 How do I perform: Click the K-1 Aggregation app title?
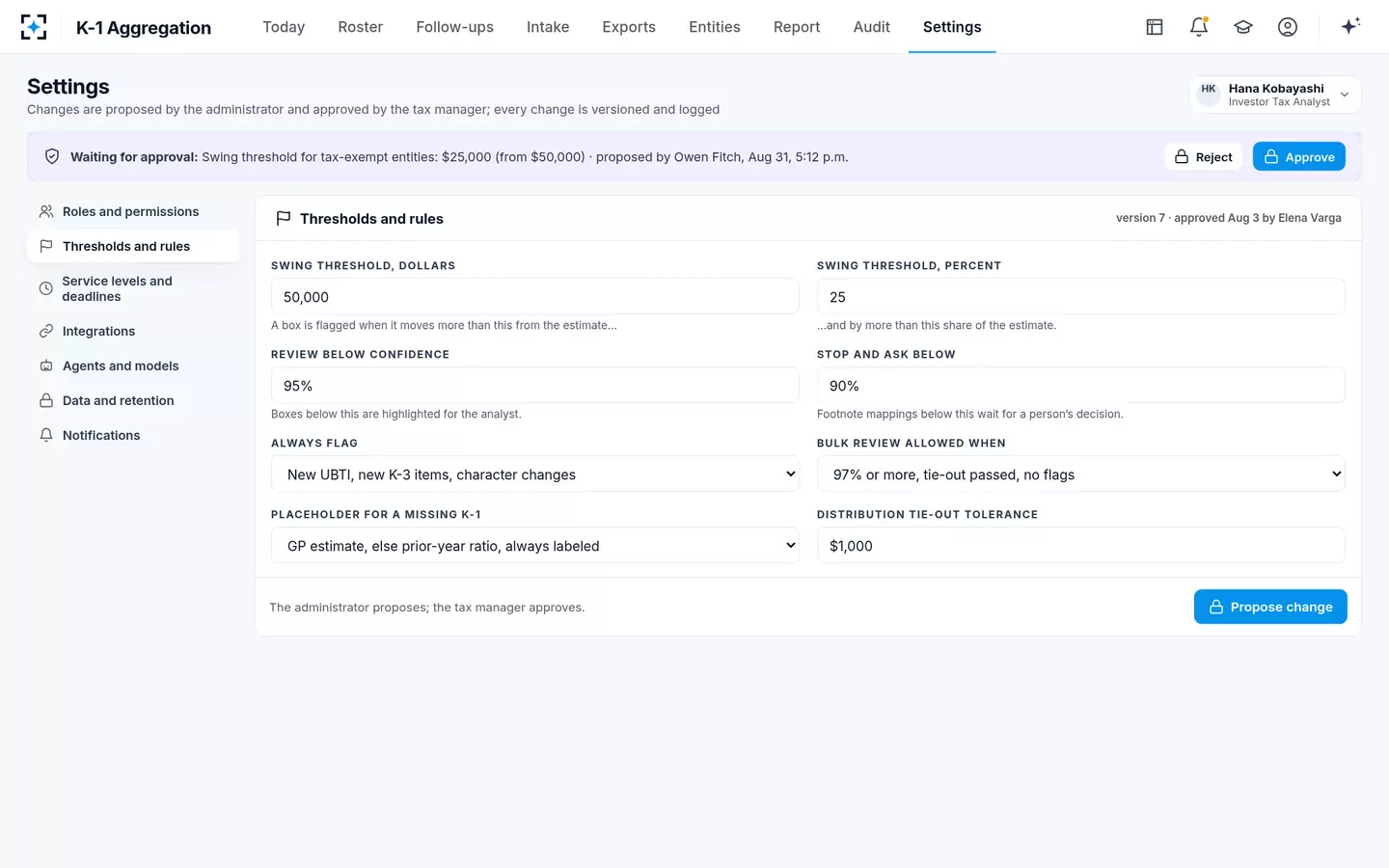click(x=144, y=28)
